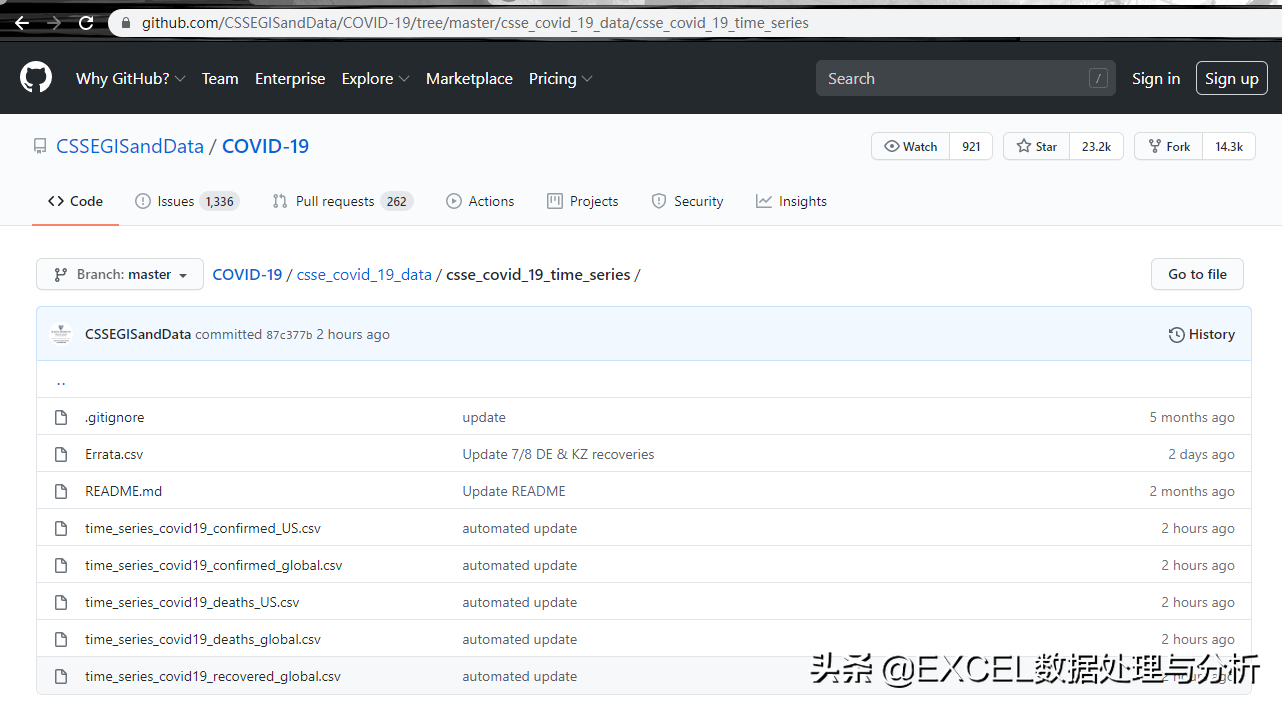Open time_series_covid19_deaths_US.csv
Image resolution: width=1282 pixels, height=706 pixels.
[192, 602]
